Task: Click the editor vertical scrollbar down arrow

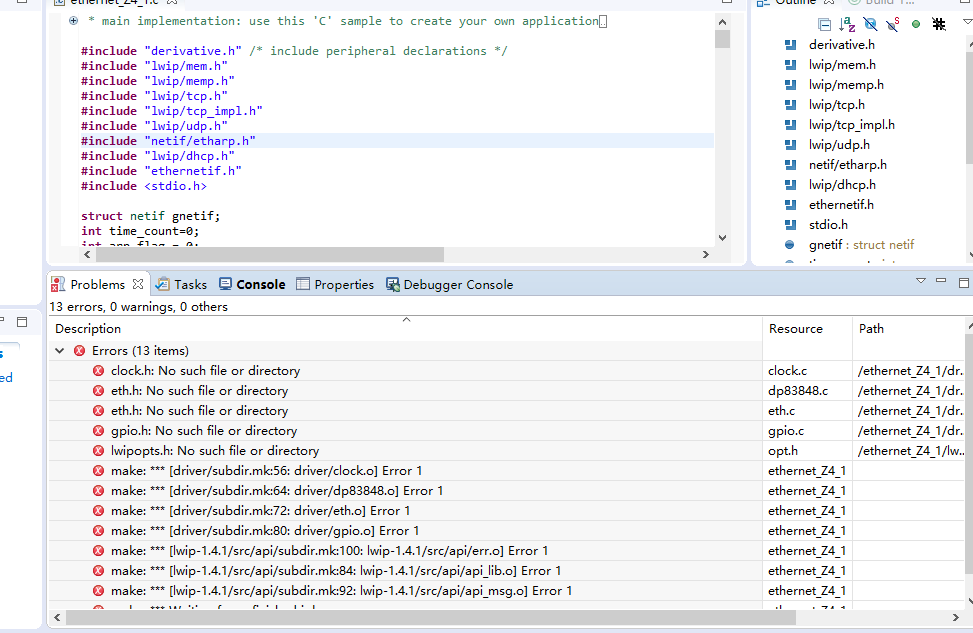Action: click(722, 238)
